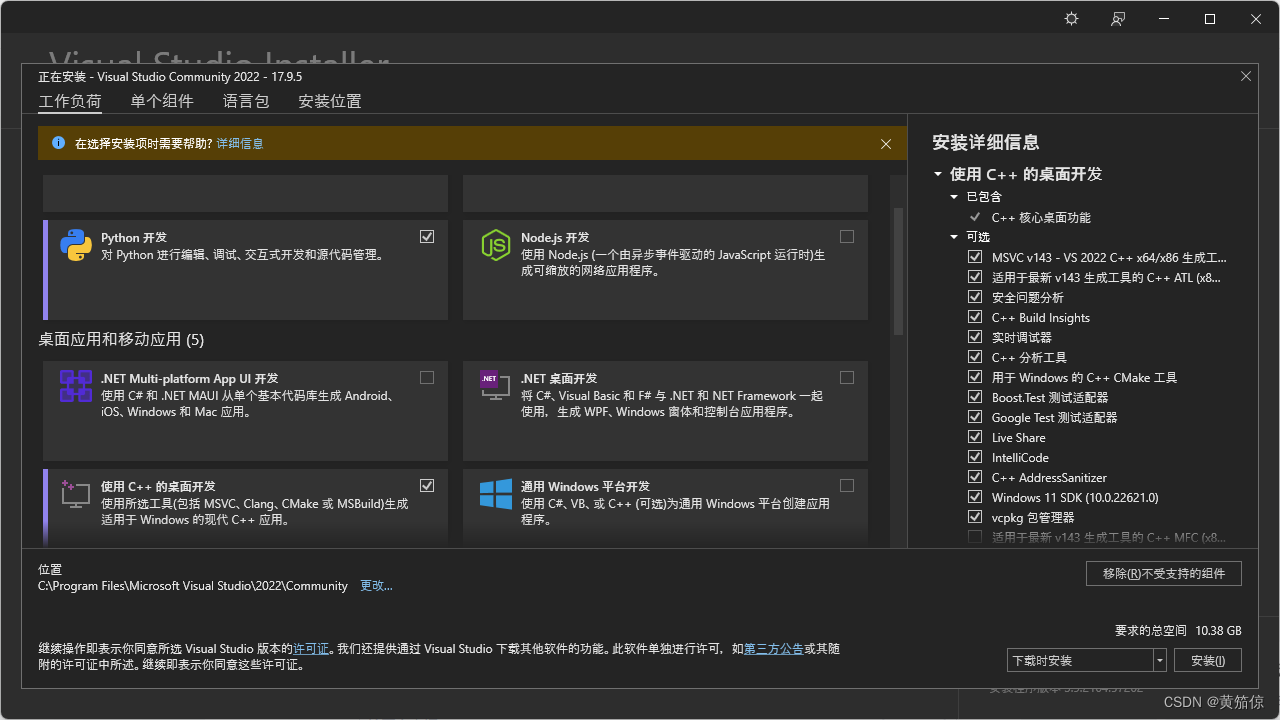Screen dimensions: 1280x720
Task: Uncheck the Python 开发 workload checkbox
Action: pyautogui.click(x=427, y=237)
